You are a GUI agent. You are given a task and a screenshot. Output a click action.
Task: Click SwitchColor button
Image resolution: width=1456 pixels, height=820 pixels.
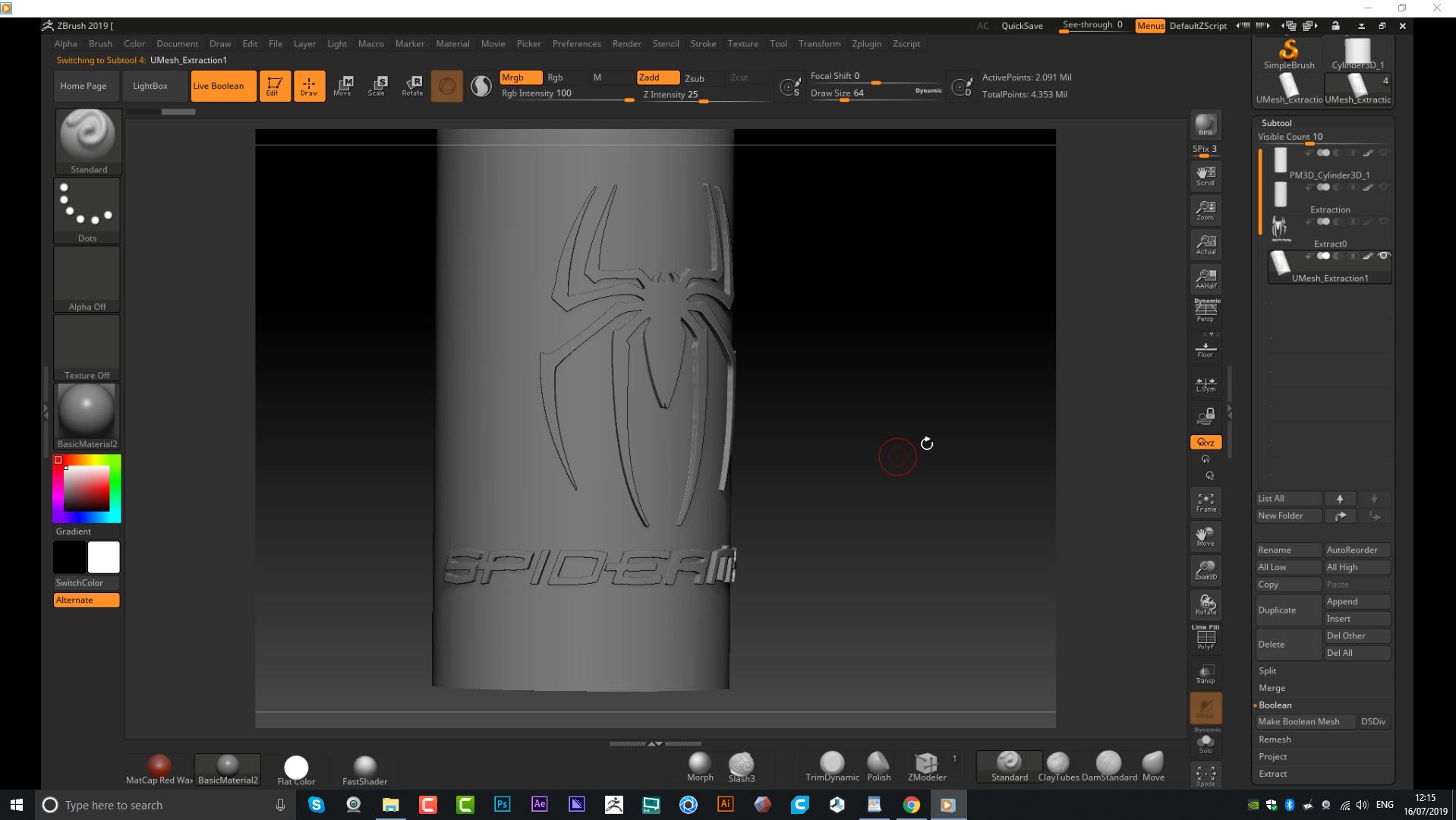point(87,583)
